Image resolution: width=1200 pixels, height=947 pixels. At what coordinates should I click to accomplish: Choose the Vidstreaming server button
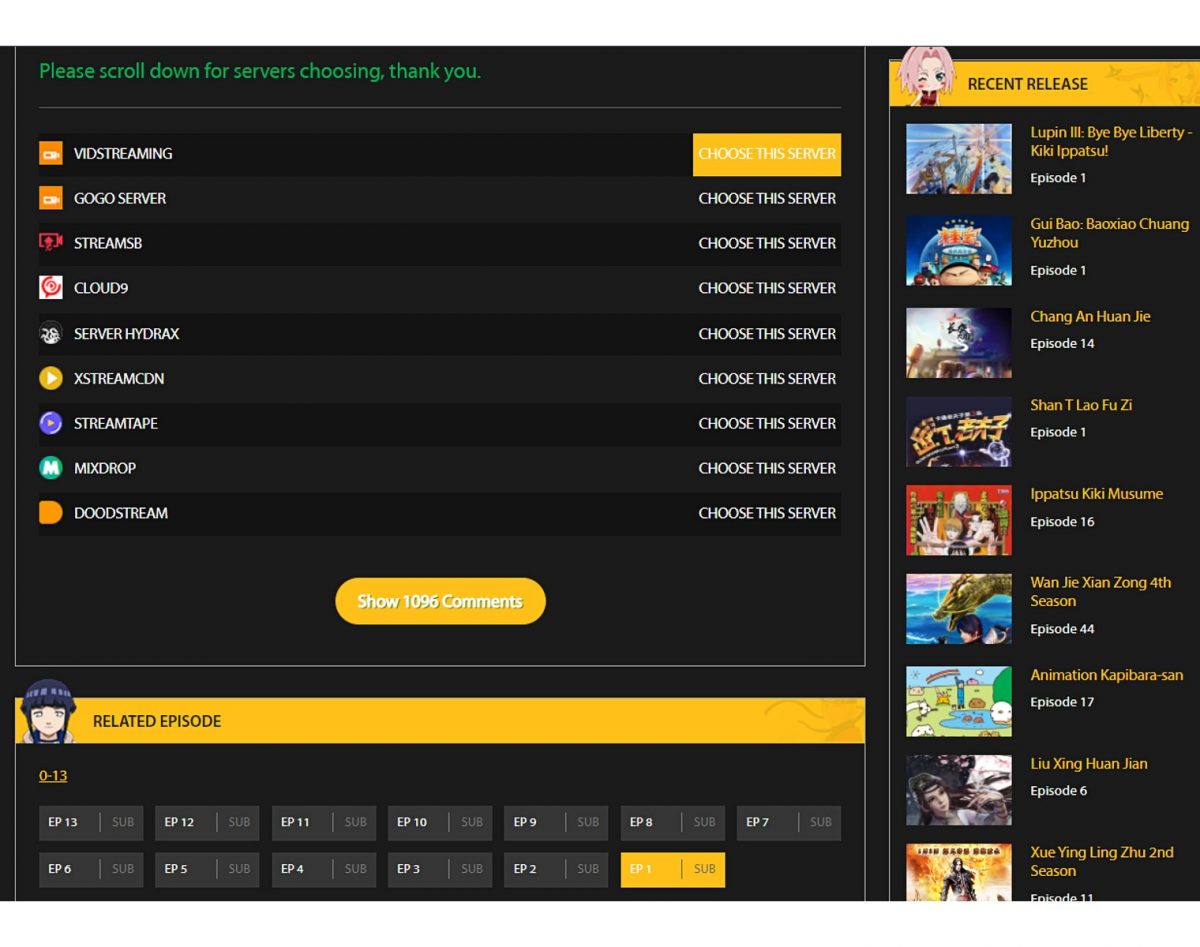point(766,154)
